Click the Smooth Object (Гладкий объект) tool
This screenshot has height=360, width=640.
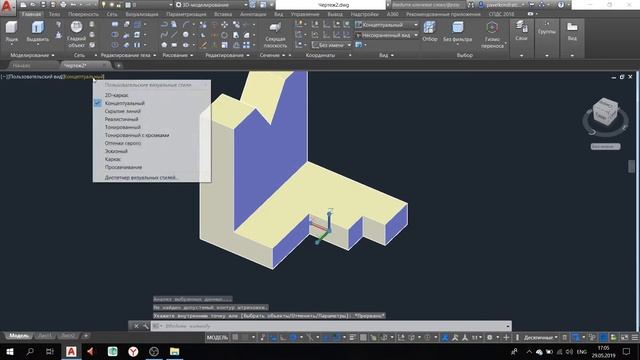tap(76, 34)
